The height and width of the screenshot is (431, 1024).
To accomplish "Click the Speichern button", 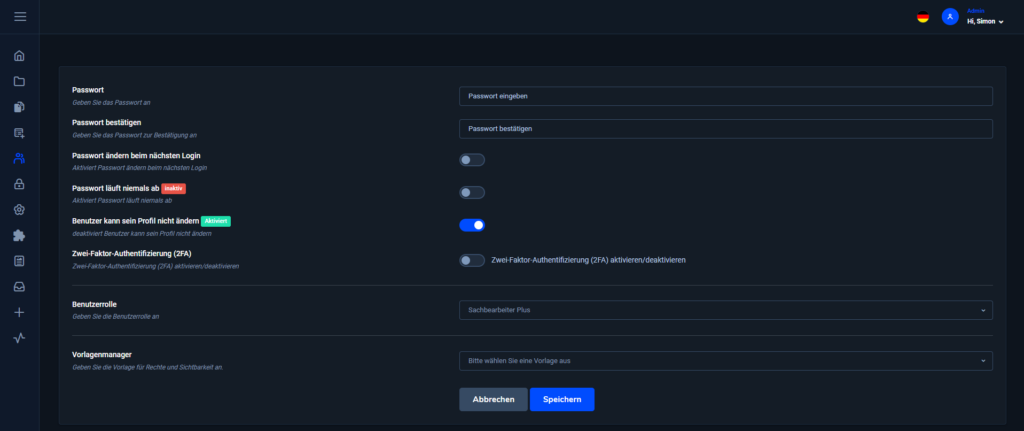I will 562,400.
